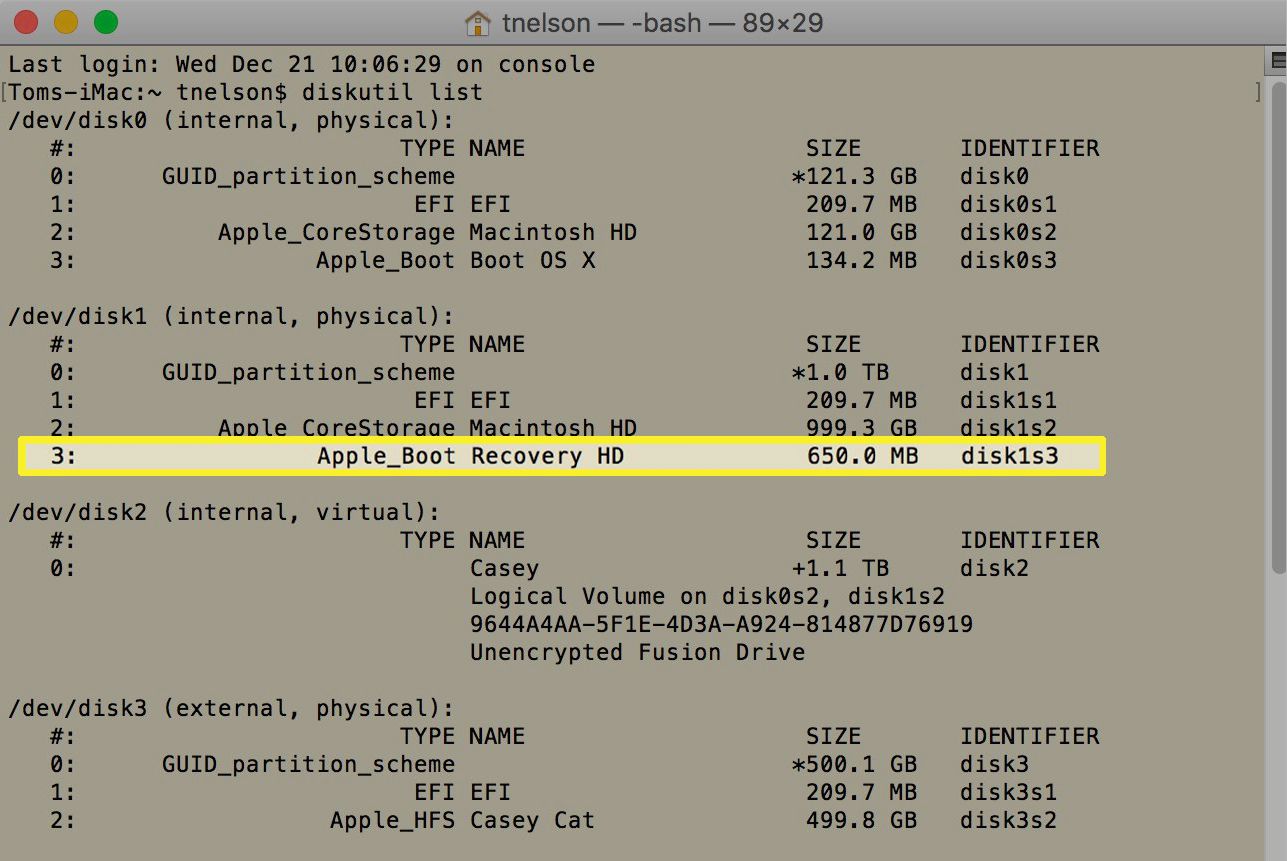The height and width of the screenshot is (861, 1287).
Task: Click the '/dev/disk2 (internal, virtual):' header
Action: click(x=225, y=513)
